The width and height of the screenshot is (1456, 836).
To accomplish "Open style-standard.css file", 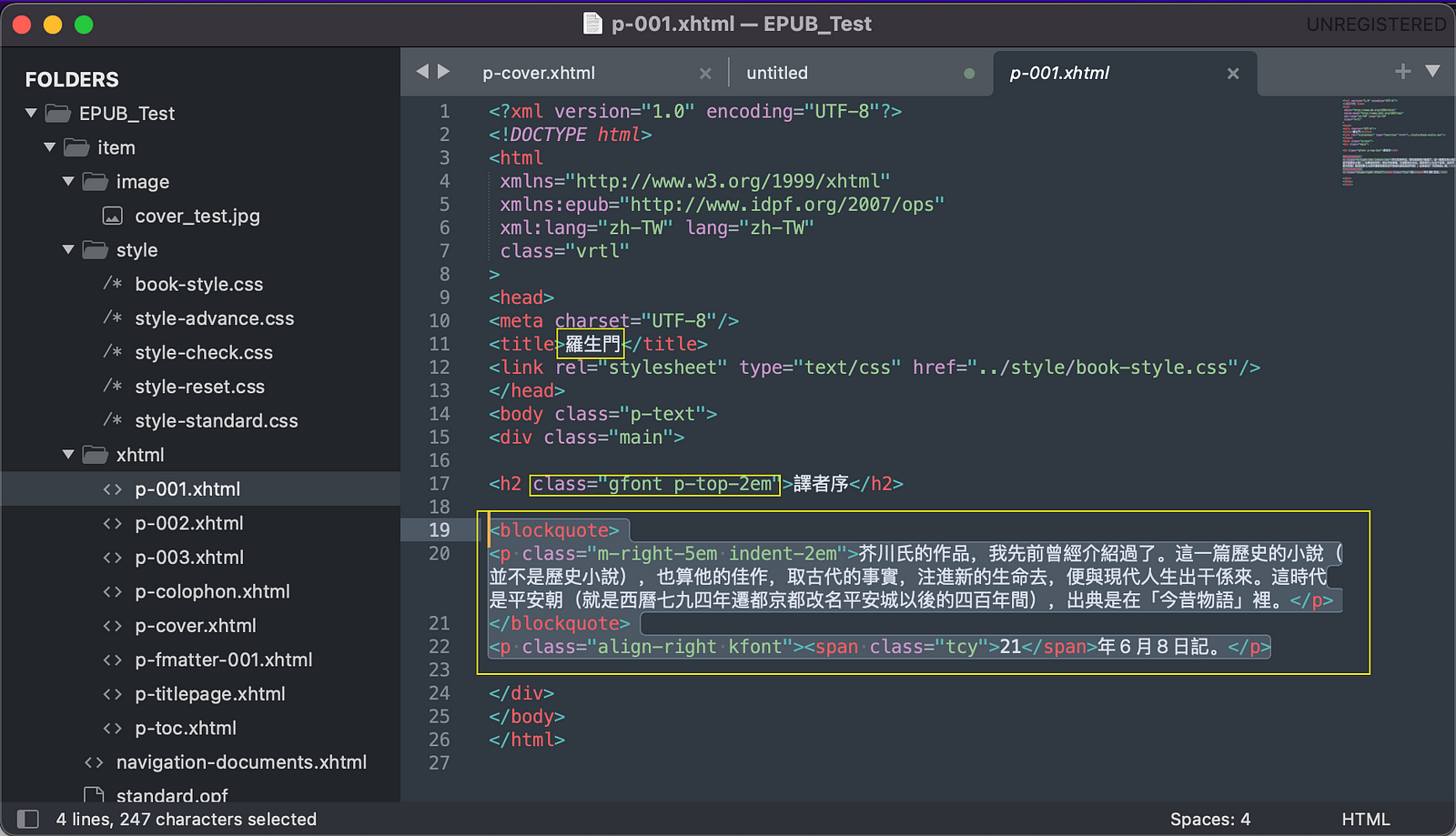I will tap(217, 420).
